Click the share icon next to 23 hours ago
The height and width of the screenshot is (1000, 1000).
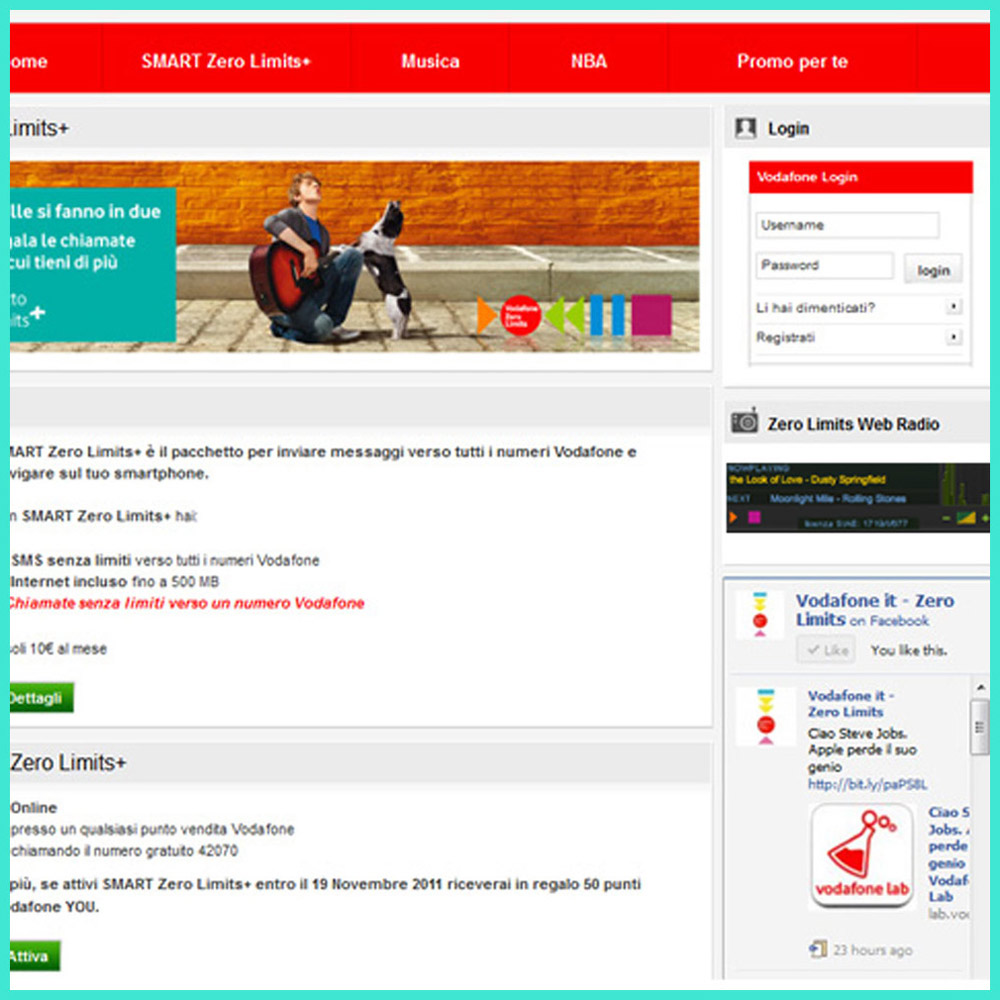[818, 949]
